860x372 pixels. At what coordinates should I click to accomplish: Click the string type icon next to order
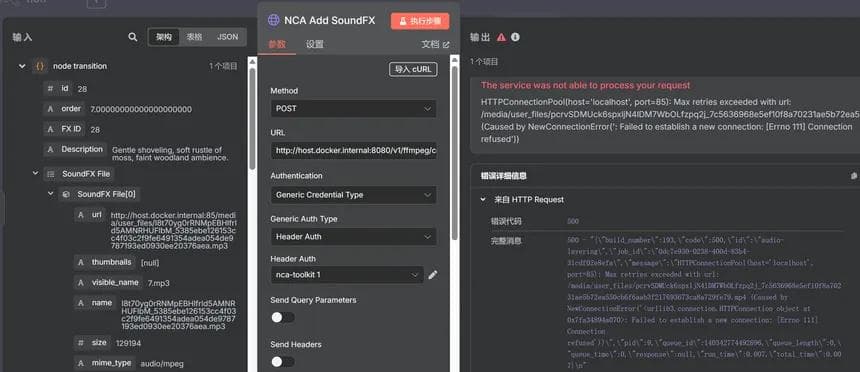point(50,109)
